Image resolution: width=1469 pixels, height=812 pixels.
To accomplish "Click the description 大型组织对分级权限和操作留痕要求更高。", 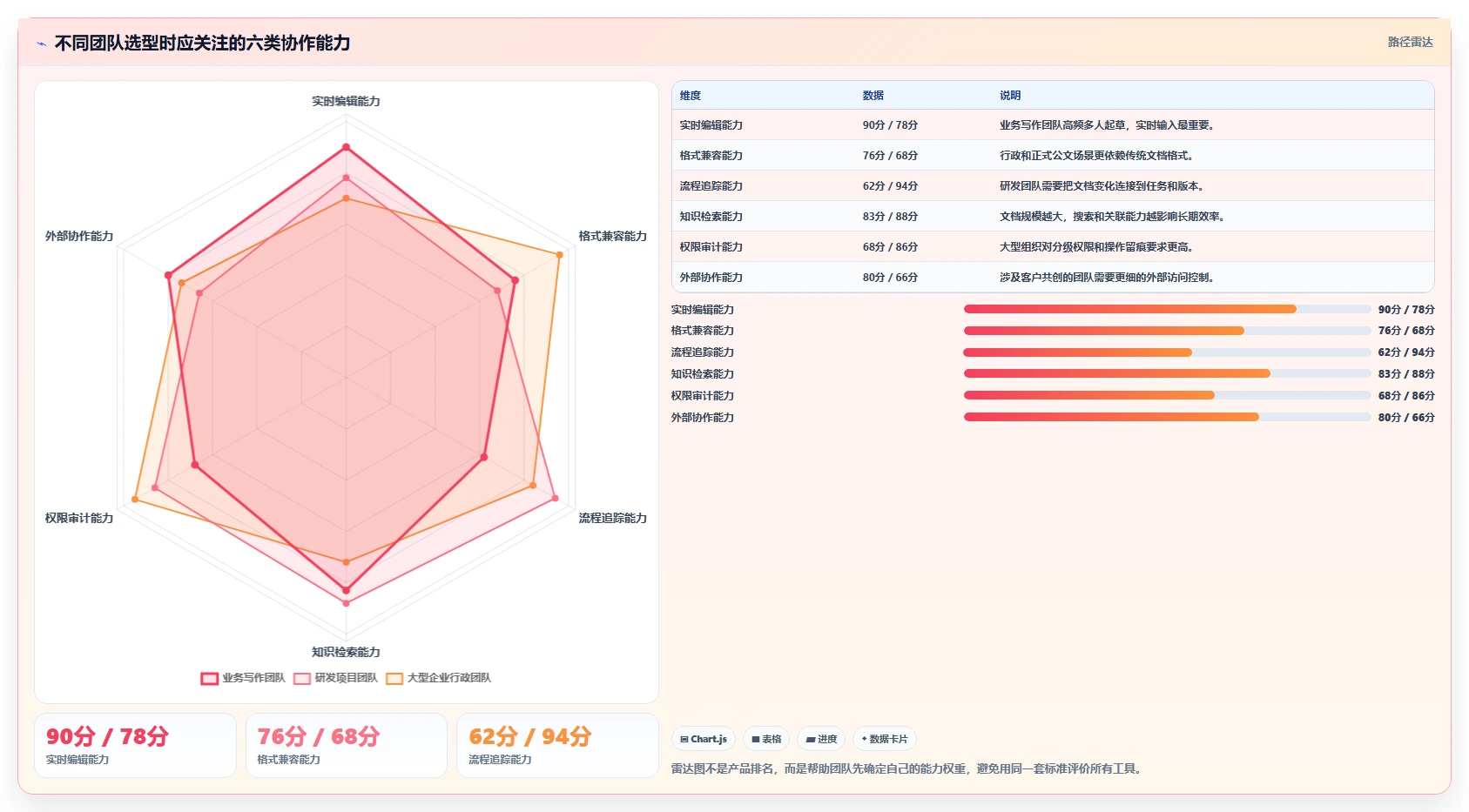I will 1096,247.
